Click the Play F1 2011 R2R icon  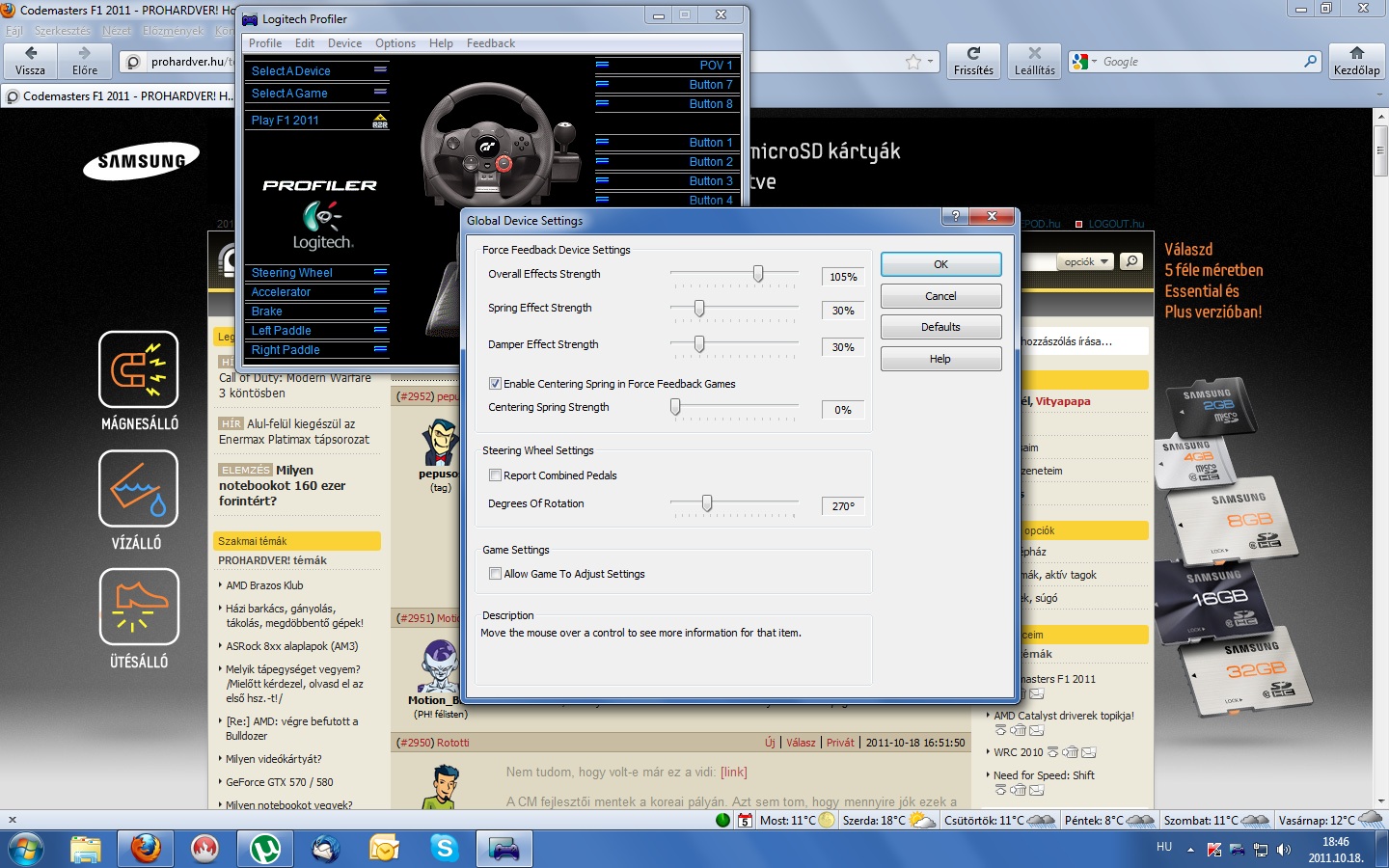click(x=380, y=121)
